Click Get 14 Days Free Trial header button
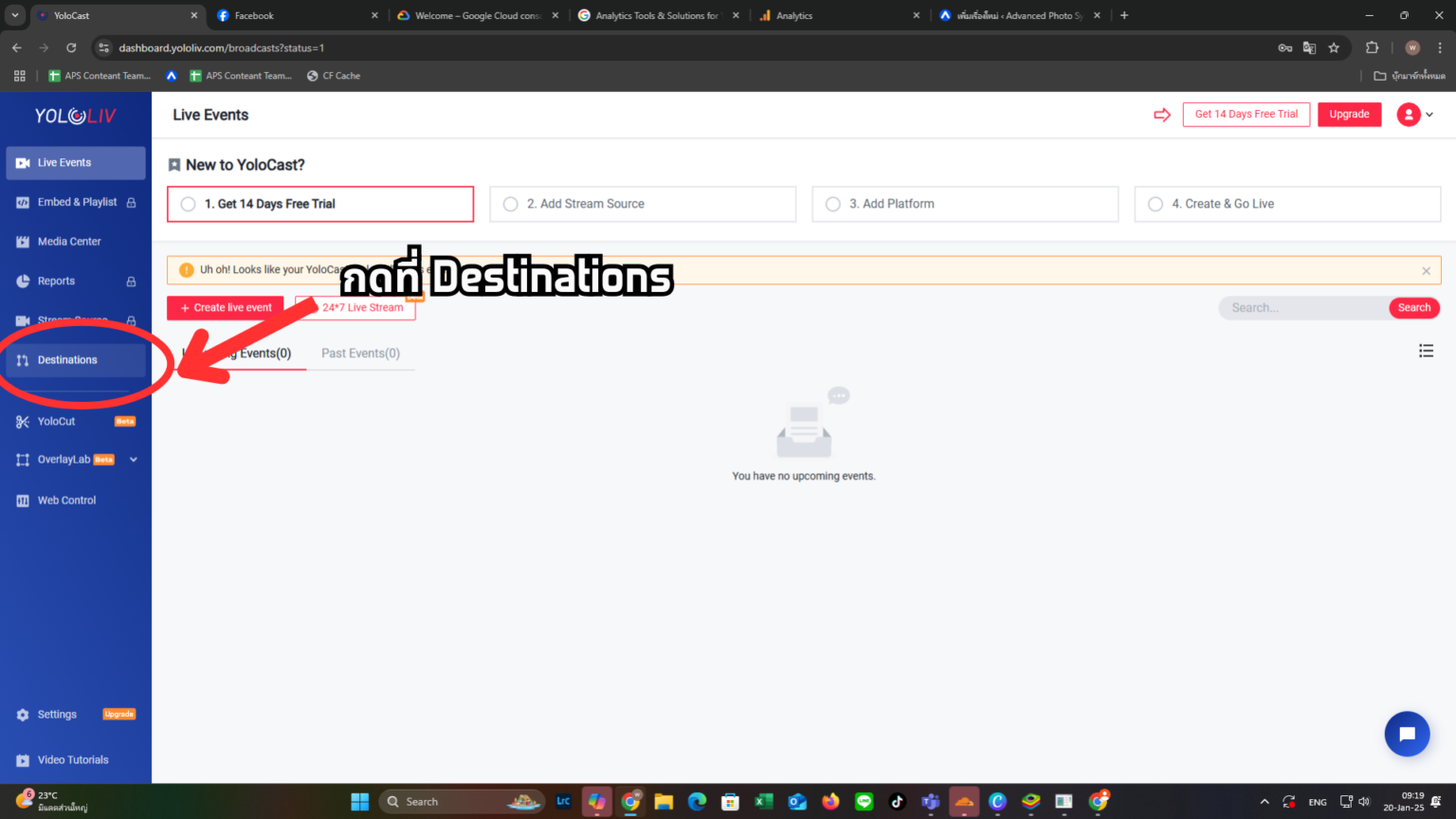 click(1247, 115)
